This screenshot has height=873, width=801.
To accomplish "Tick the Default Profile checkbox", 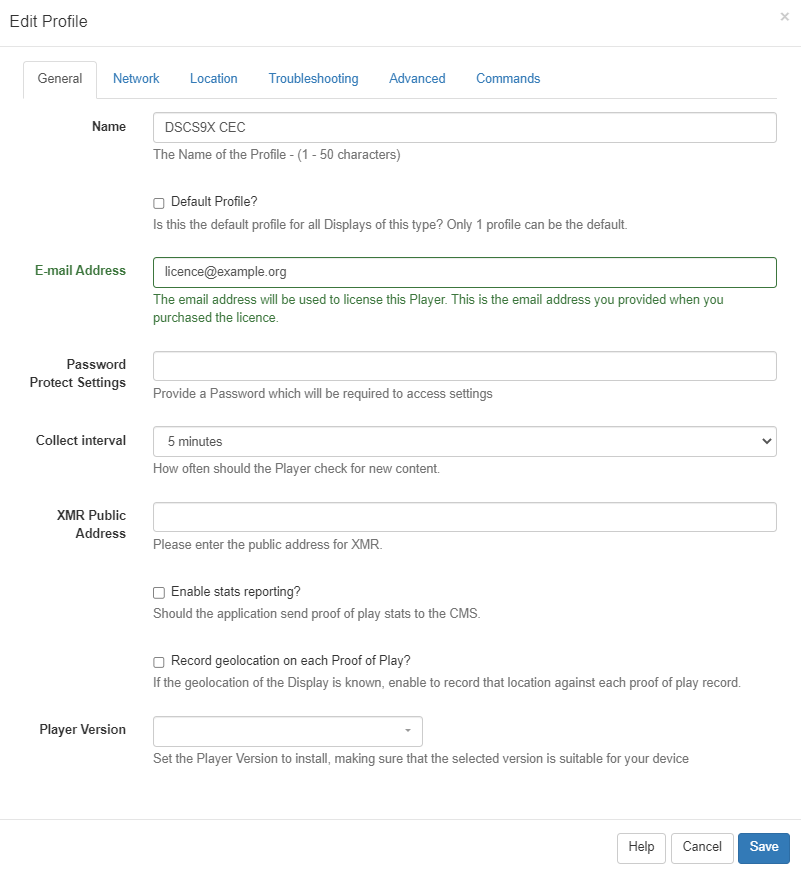I will (159, 203).
